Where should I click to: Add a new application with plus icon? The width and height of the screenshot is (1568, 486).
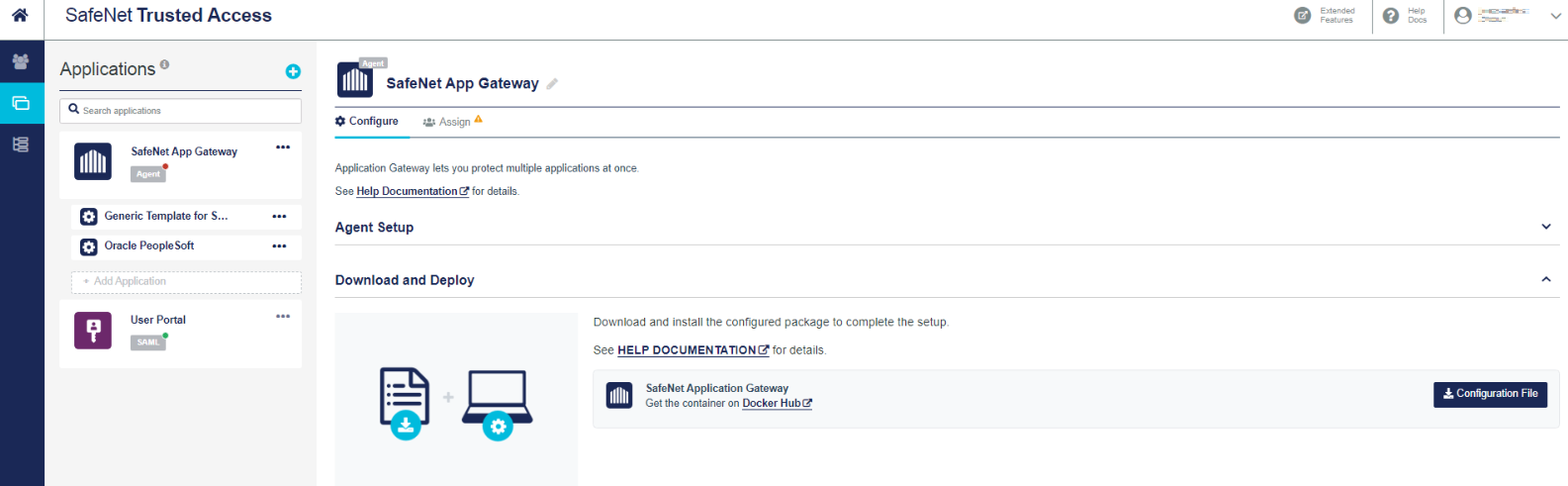click(x=293, y=71)
